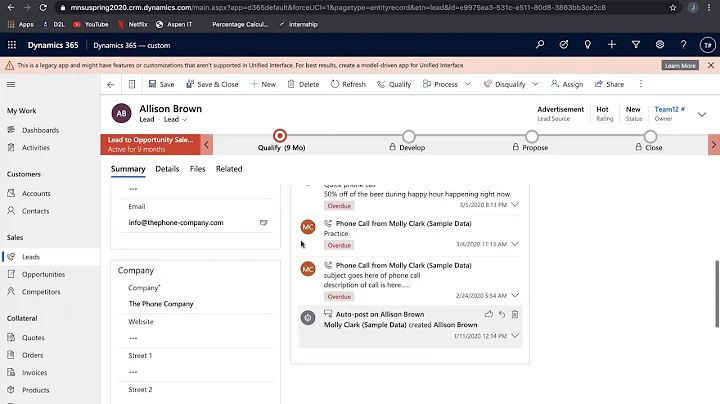The image size is (720, 404).
Task: Click the email send icon beside address
Action: [264, 223]
